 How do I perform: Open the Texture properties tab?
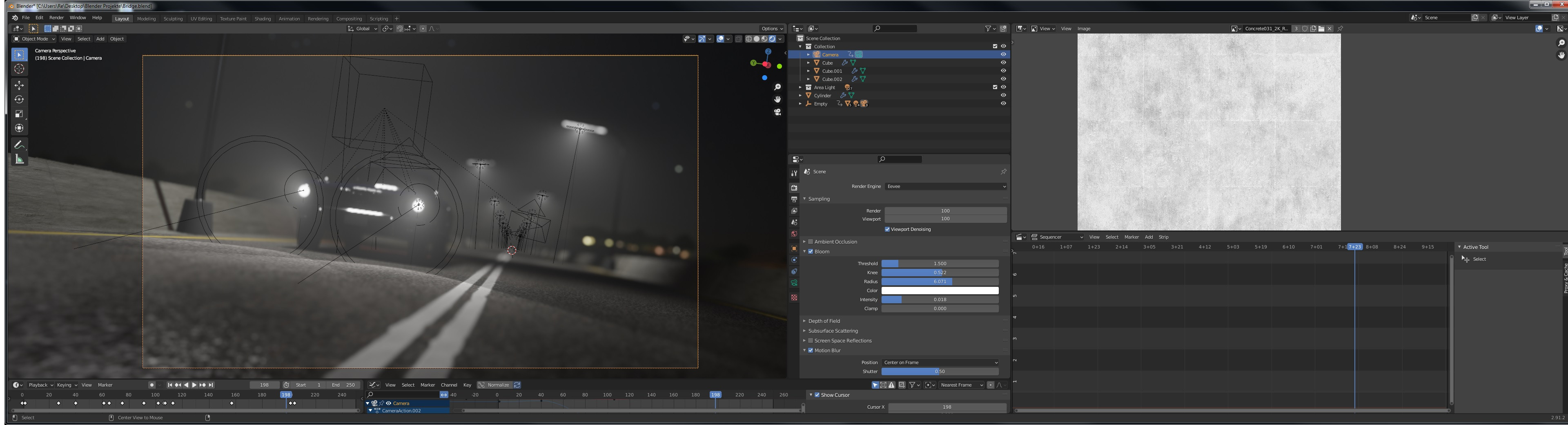point(794,298)
